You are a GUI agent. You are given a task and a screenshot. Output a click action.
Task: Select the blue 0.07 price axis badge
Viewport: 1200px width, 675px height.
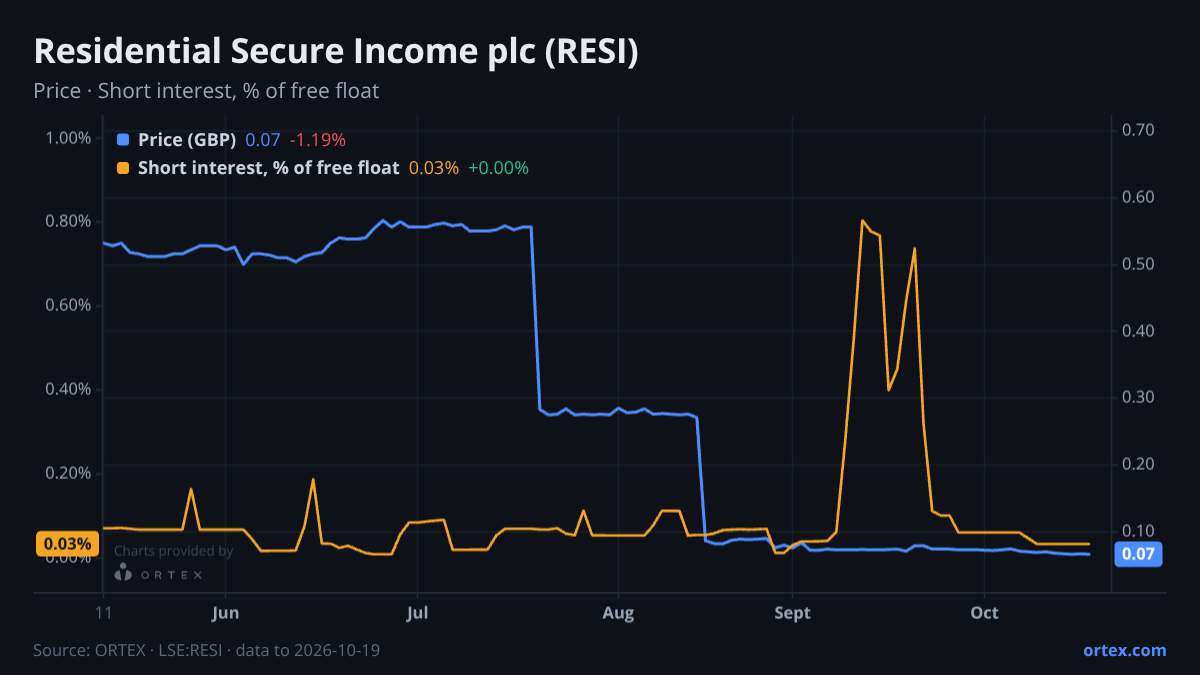(1138, 554)
